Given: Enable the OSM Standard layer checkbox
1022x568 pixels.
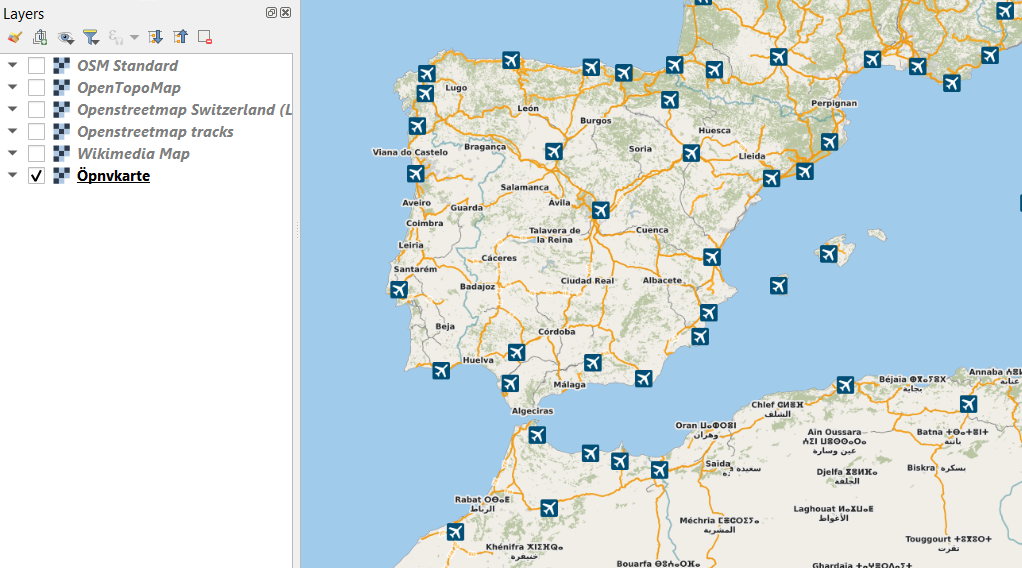Looking at the screenshot, I should (36, 65).
